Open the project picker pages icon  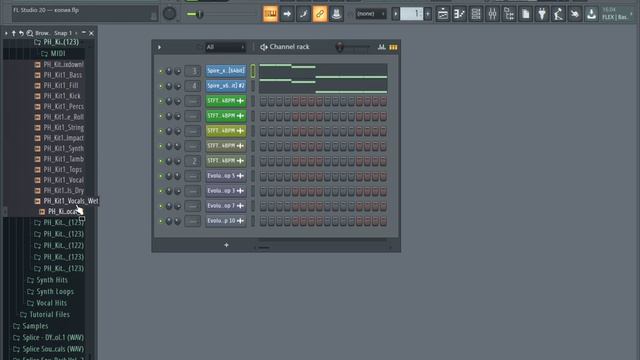coord(525,14)
